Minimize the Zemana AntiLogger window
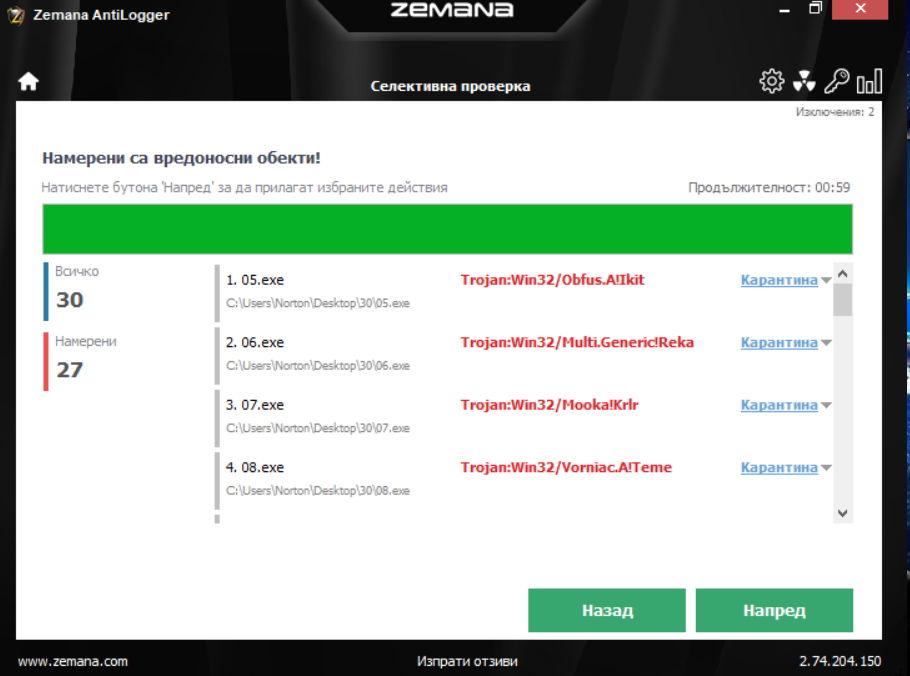The image size is (910, 676). click(x=784, y=10)
